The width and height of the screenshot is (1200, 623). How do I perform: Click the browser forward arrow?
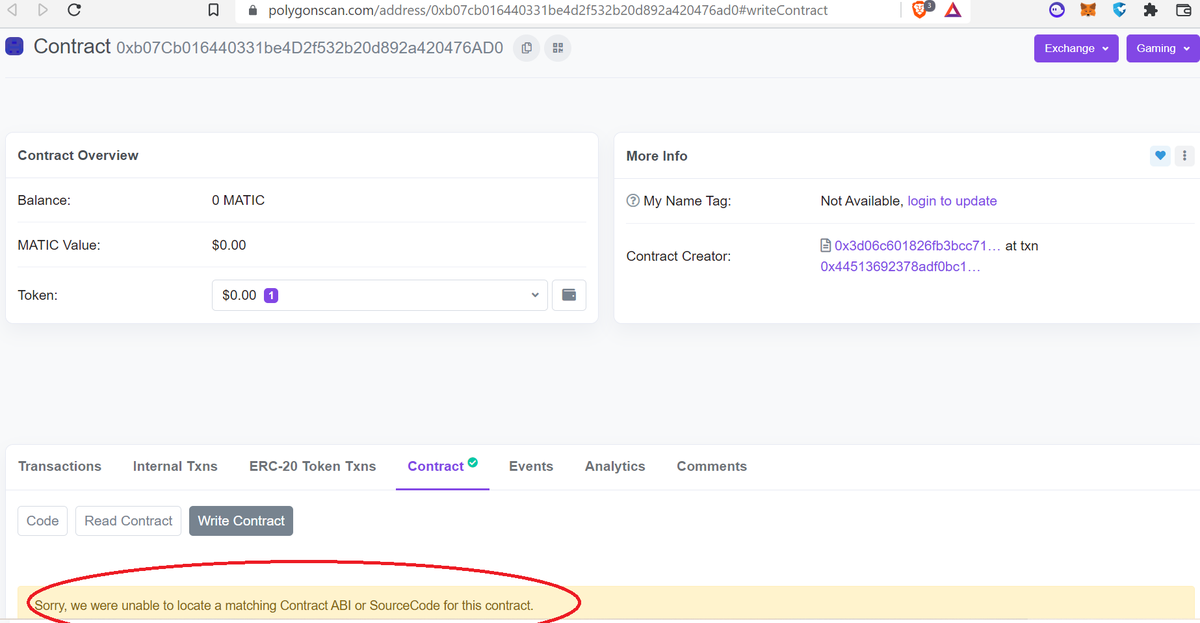point(42,10)
